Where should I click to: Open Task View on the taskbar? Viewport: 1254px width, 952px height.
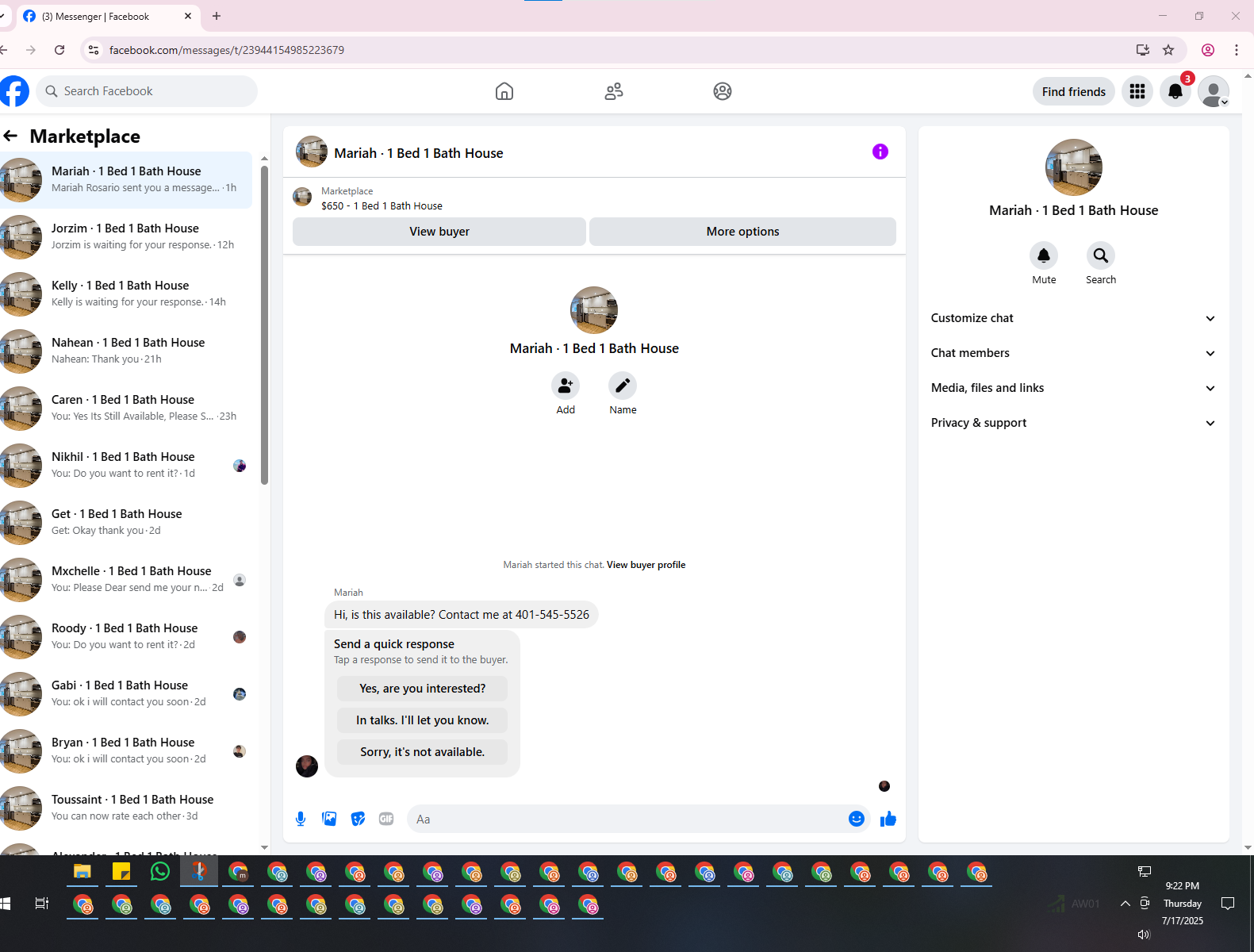tap(42, 904)
